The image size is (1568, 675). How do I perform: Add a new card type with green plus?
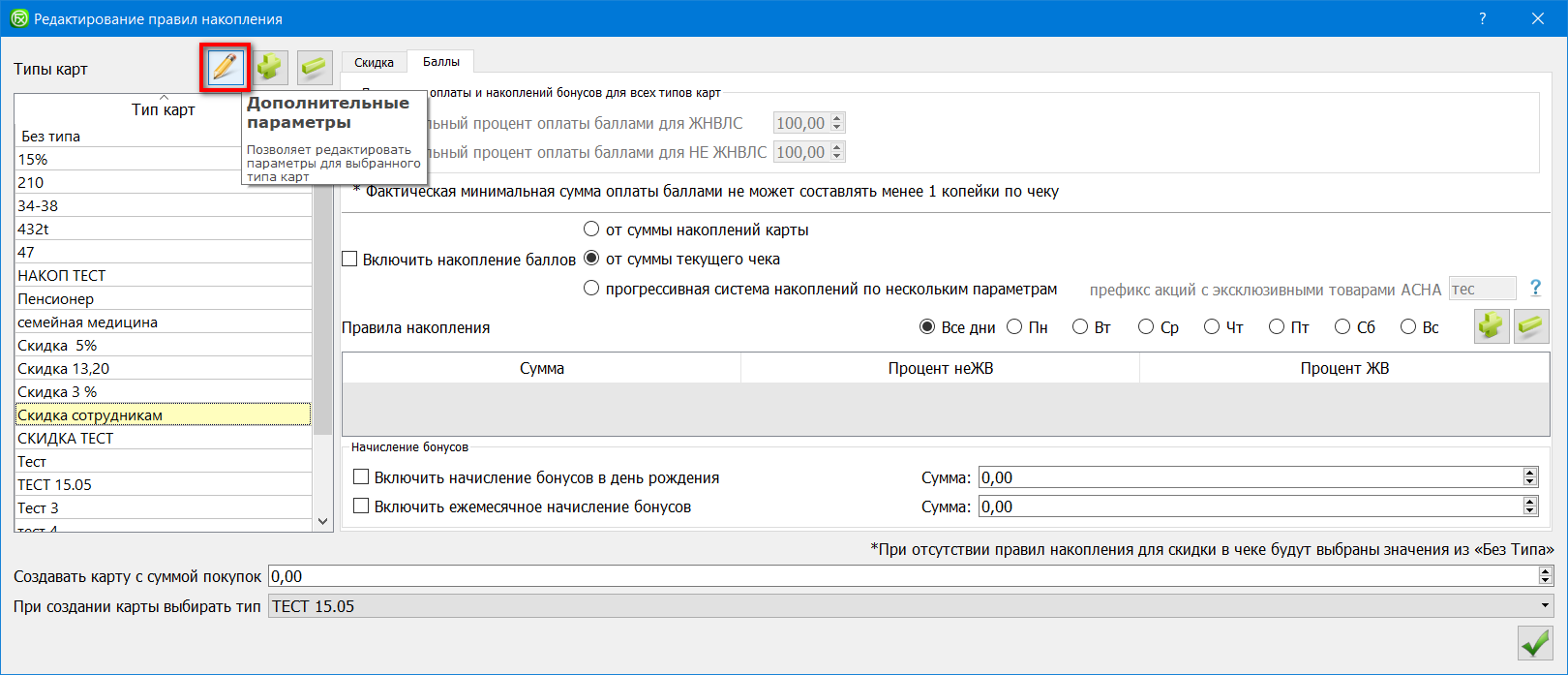(270, 68)
